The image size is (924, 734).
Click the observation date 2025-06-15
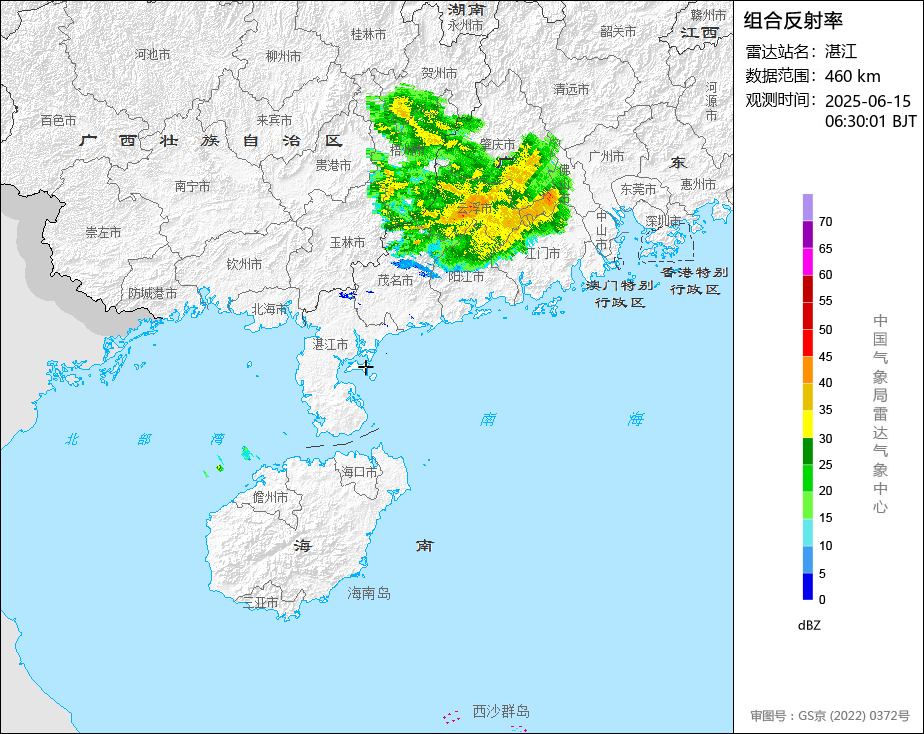pyautogui.click(x=868, y=101)
